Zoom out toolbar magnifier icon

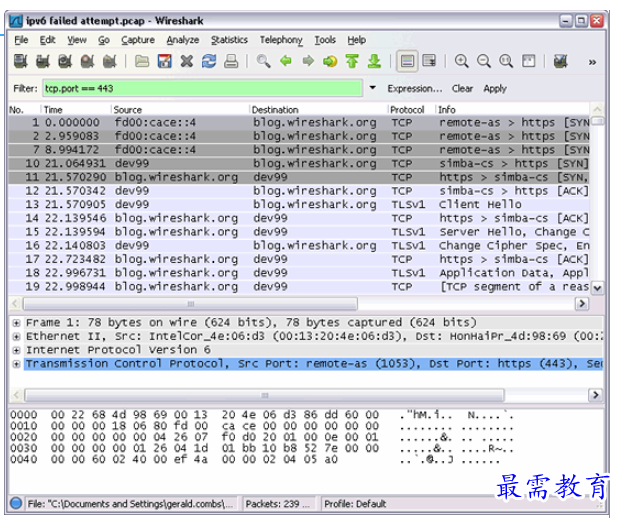[484, 61]
